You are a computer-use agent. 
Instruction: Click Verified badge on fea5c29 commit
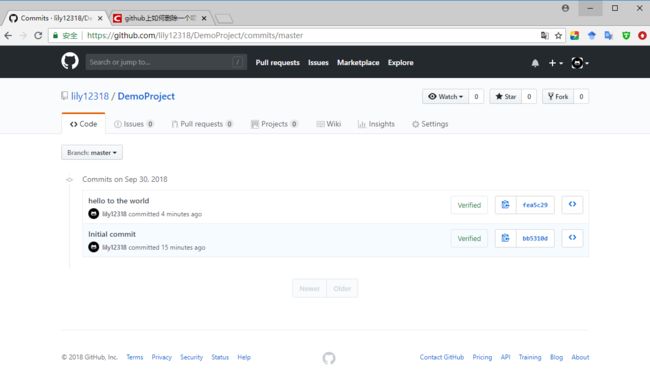(x=469, y=205)
